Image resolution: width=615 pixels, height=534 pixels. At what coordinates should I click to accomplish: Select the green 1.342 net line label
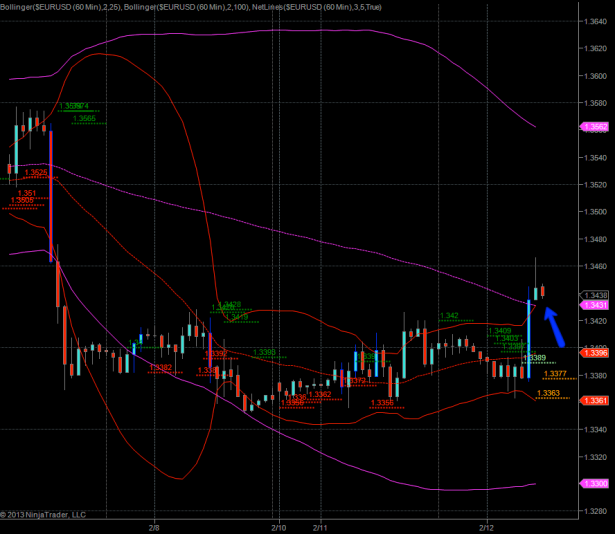pyautogui.click(x=449, y=315)
